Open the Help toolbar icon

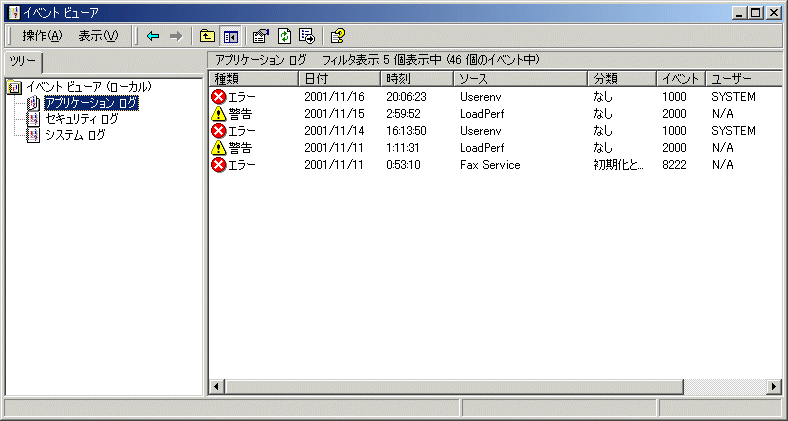coord(337,36)
